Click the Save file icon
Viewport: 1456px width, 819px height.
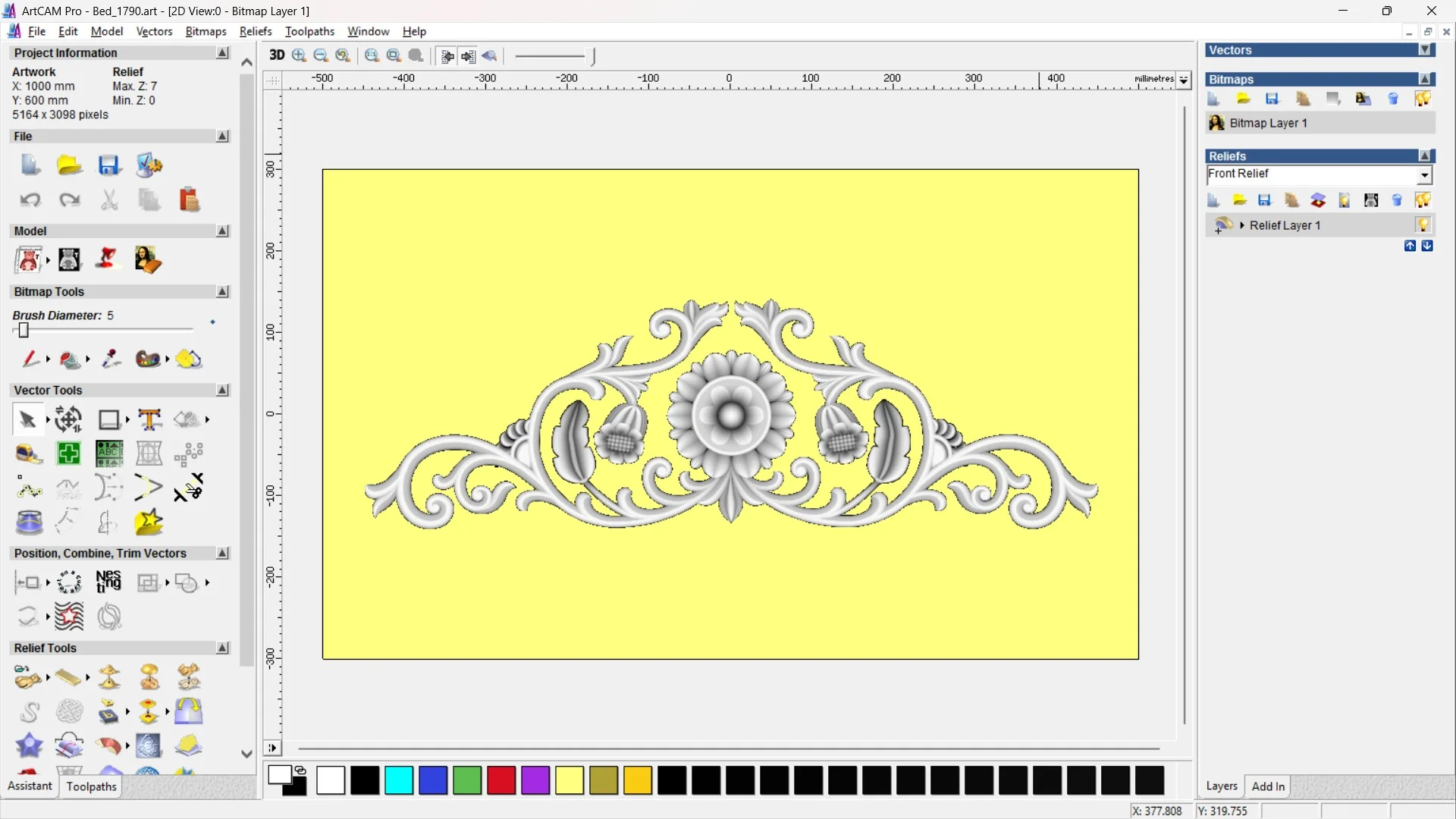[x=109, y=165]
